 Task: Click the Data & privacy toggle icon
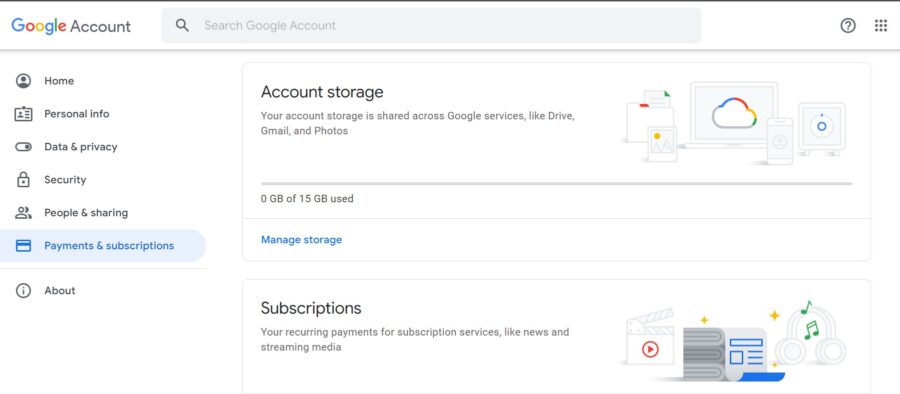pyautogui.click(x=24, y=147)
